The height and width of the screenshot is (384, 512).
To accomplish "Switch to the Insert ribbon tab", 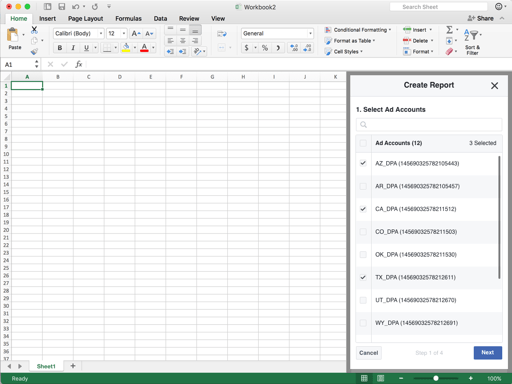I will (x=47, y=19).
